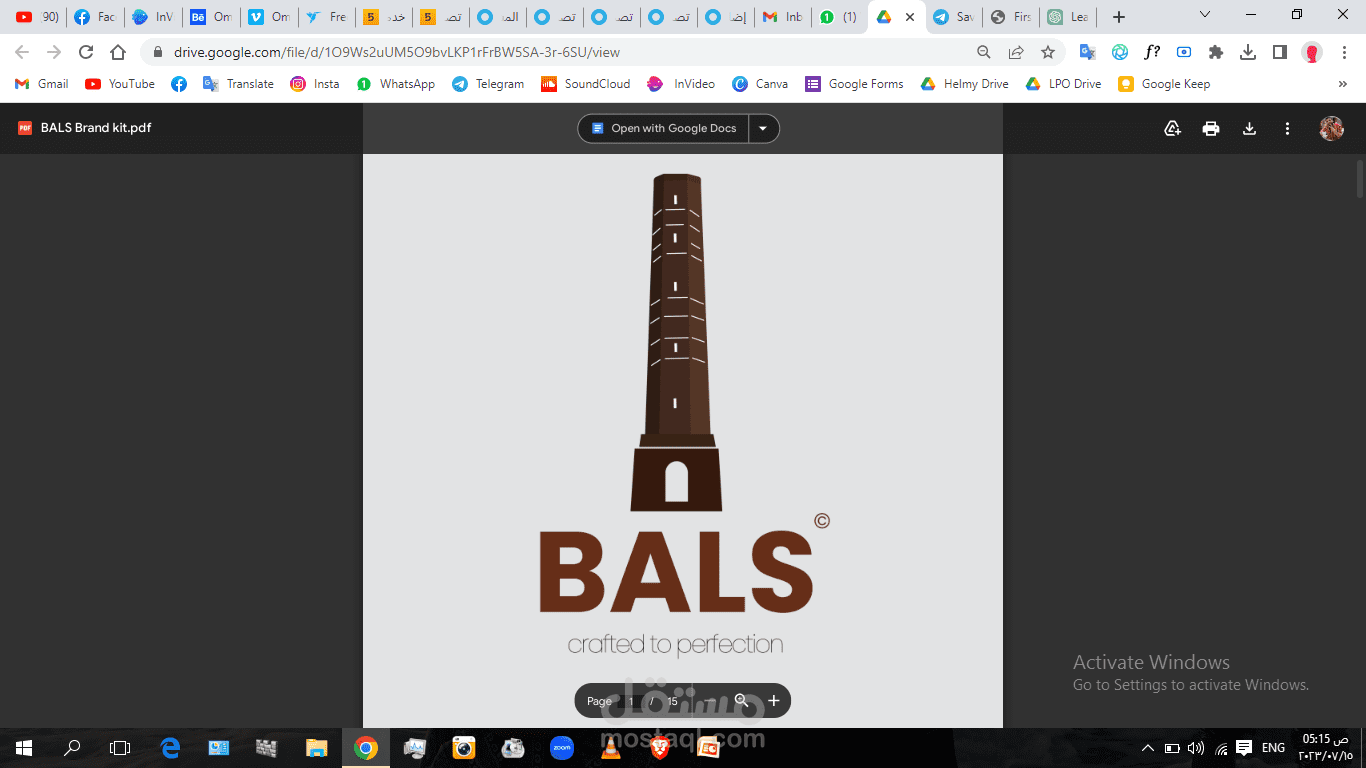This screenshot has width=1366, height=768.
Task: Switch to the YouTube tab
Action: coord(36,17)
